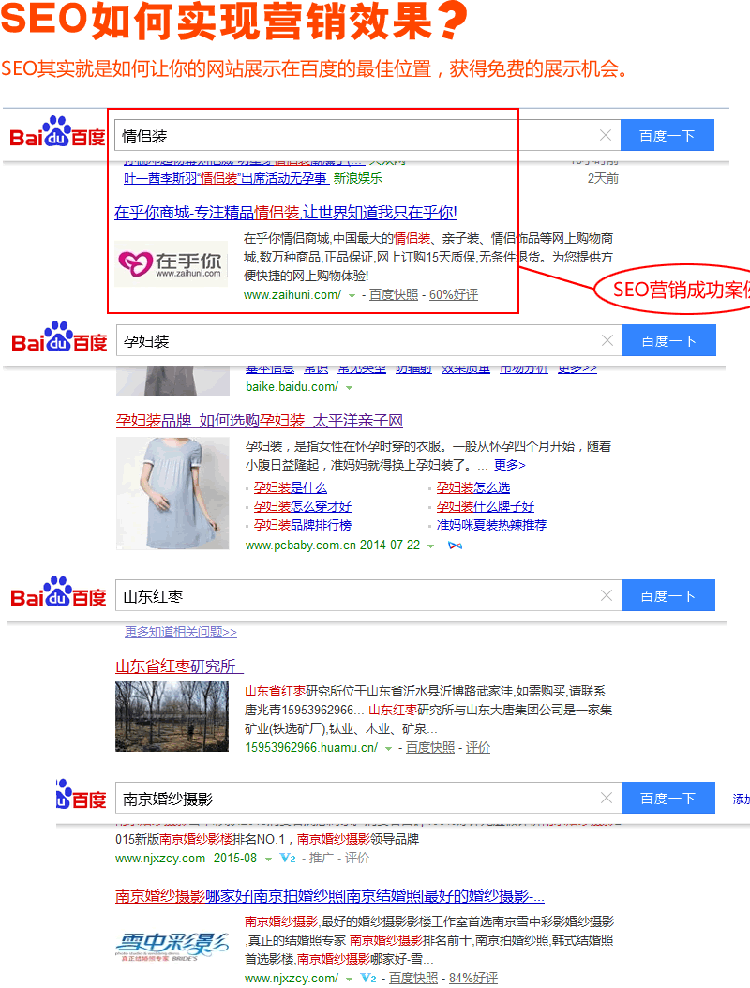
Task: Click V2 badge after njxzcy.com 2015-08
Action: click(x=287, y=858)
